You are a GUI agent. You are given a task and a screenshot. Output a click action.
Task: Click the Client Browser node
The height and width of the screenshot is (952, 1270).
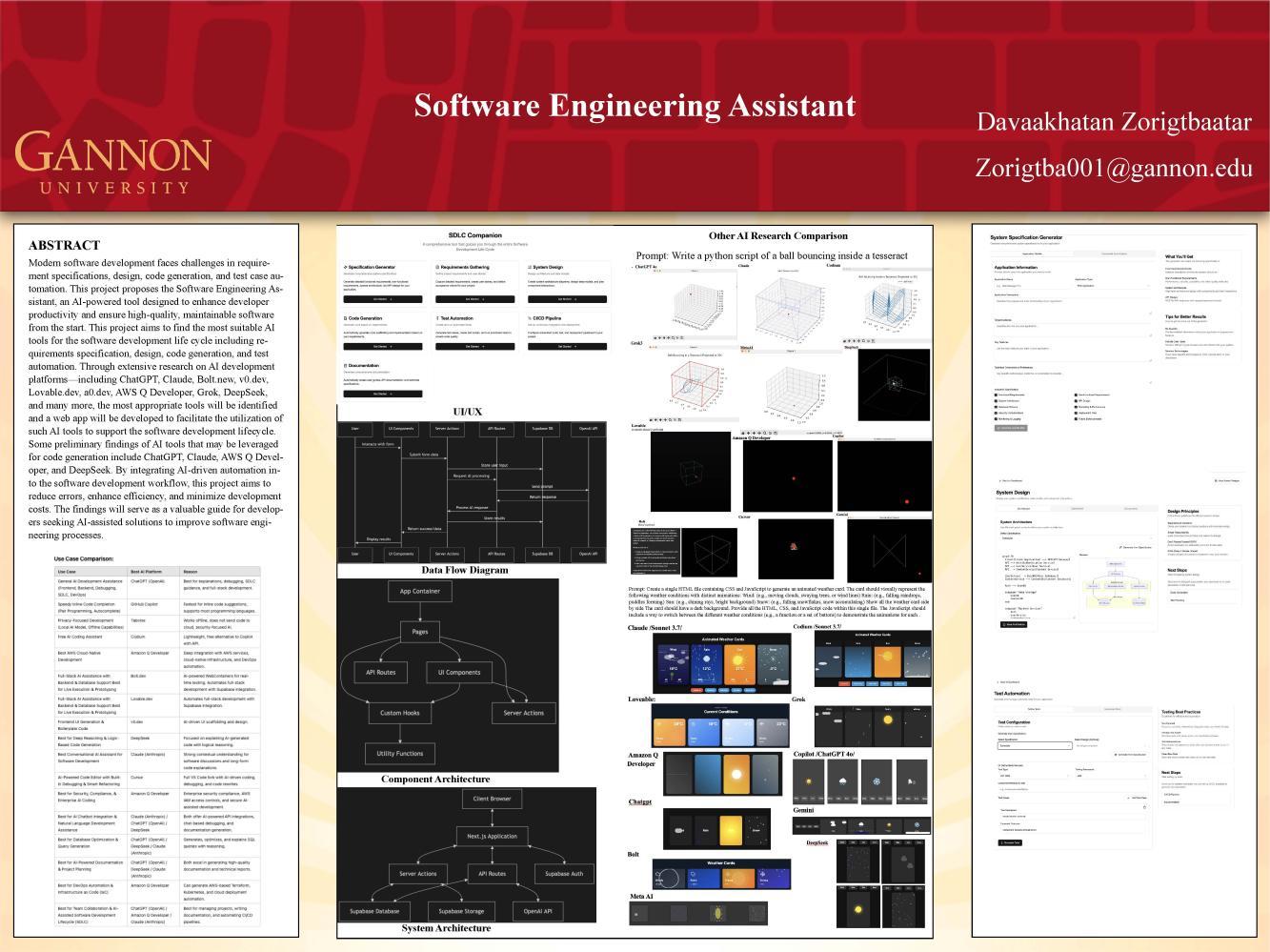[492, 799]
